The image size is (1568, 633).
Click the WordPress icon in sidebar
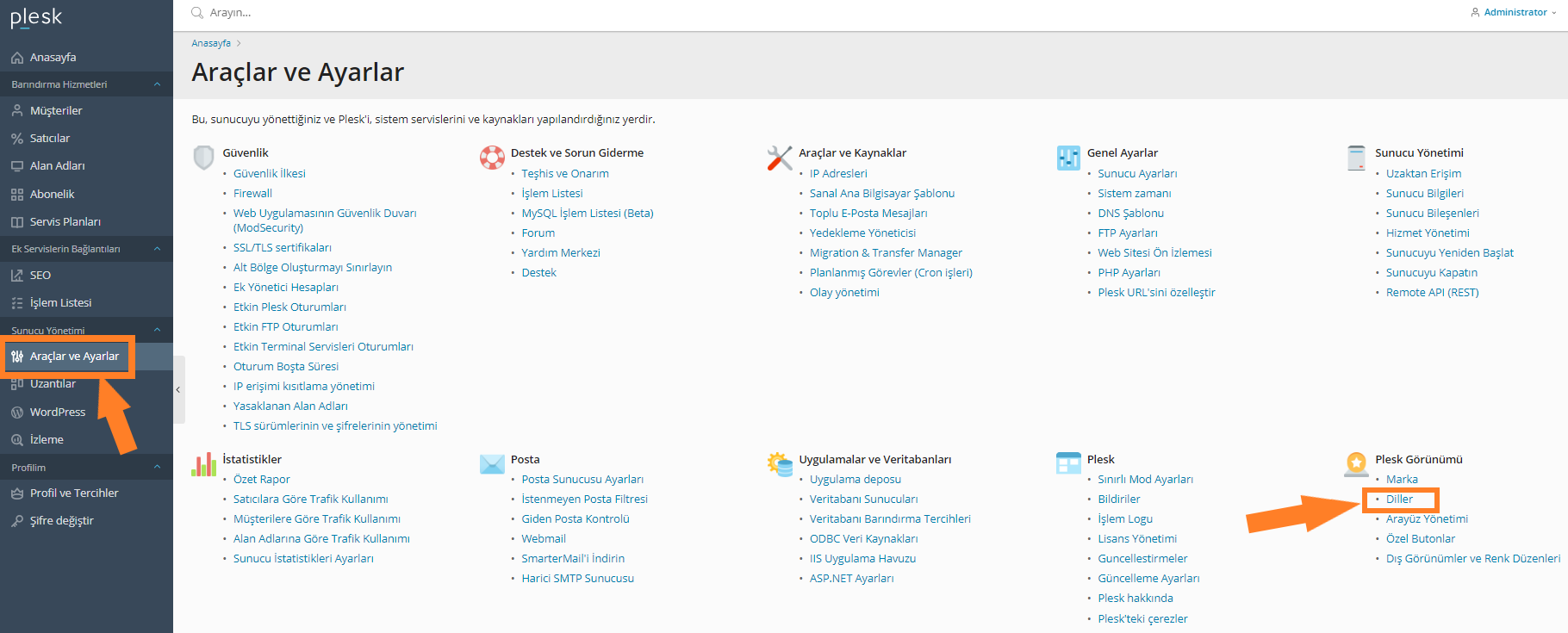17,413
